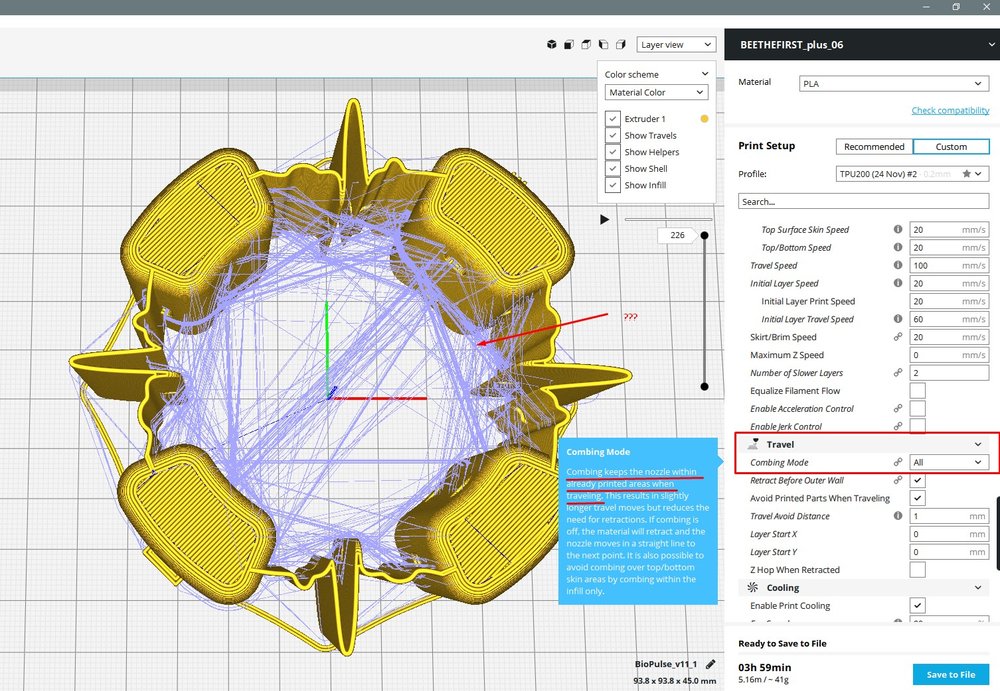Click the link icon beside Combing Mode
Screen dimensions: 1000x691
click(897, 462)
